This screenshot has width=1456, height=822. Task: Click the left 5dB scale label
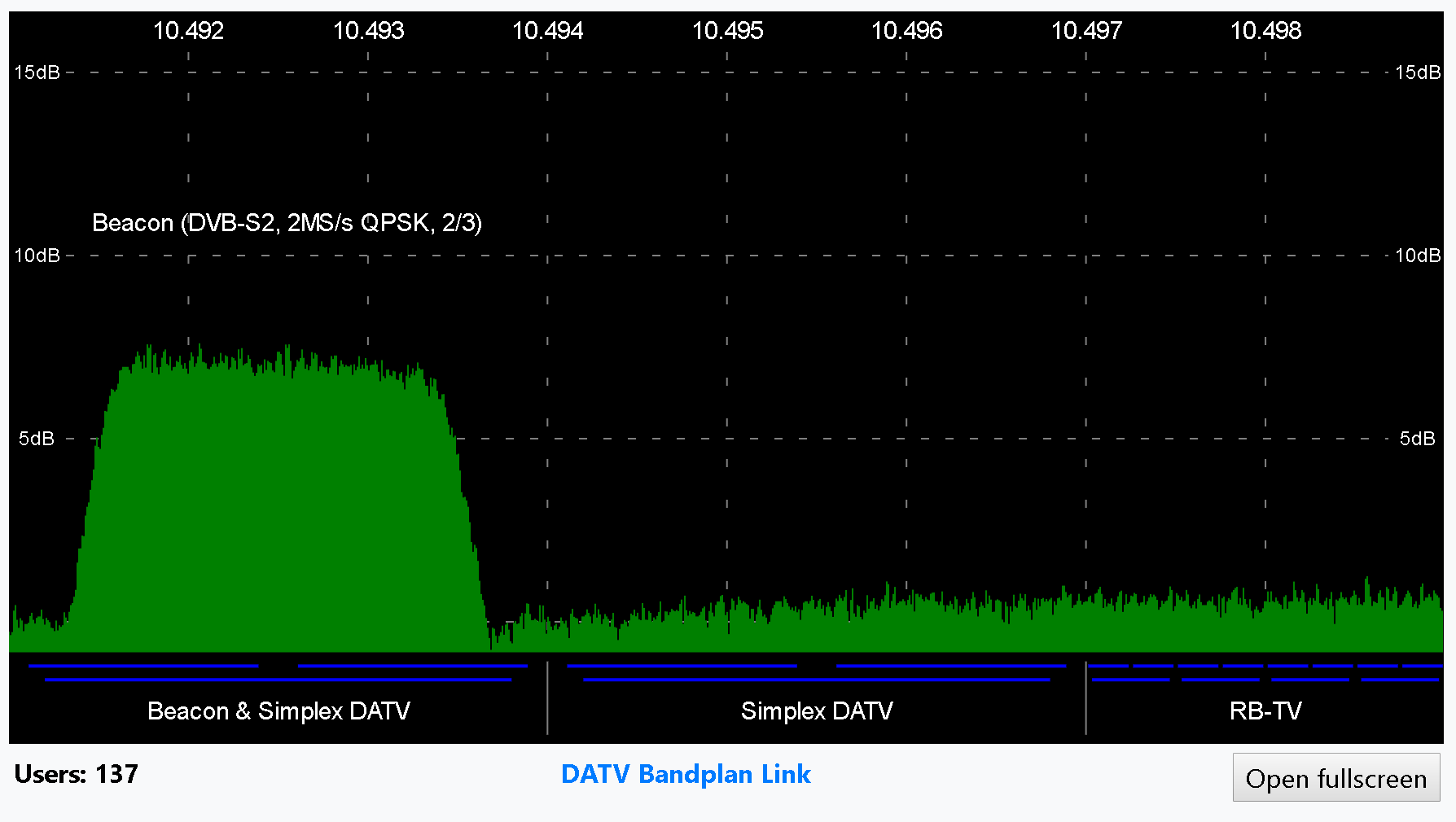37,439
